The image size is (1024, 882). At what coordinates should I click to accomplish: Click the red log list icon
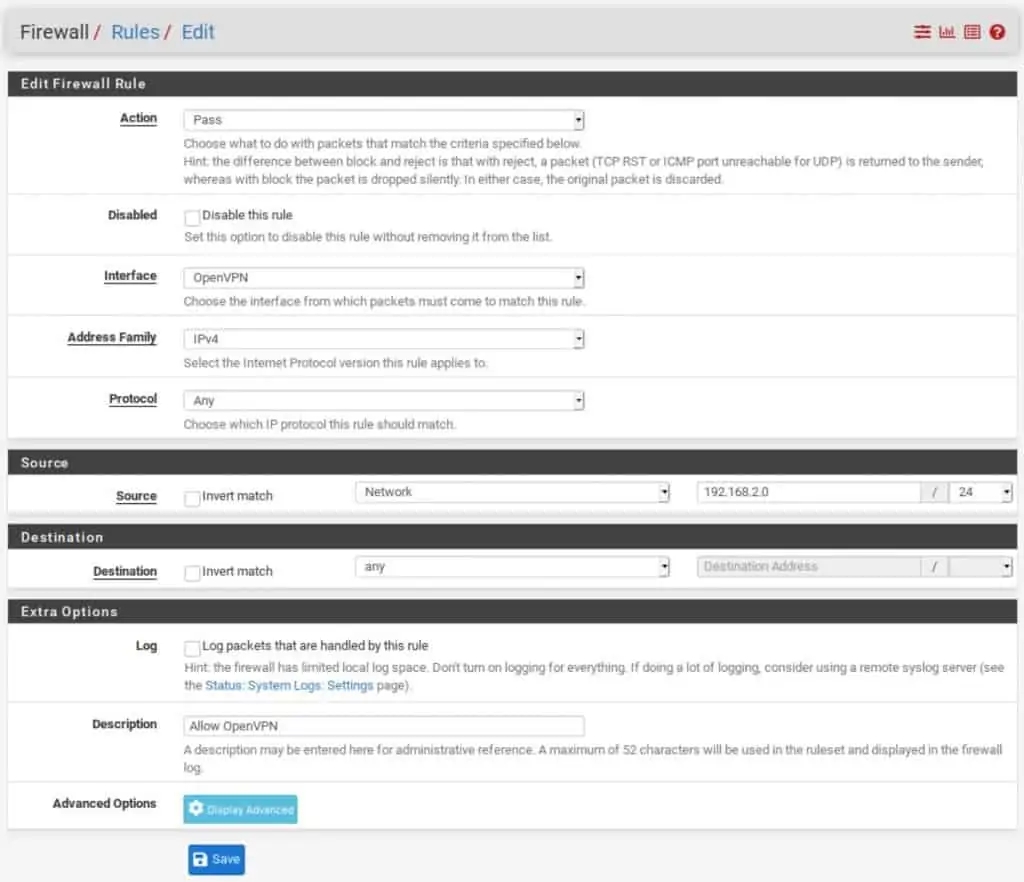coord(971,32)
